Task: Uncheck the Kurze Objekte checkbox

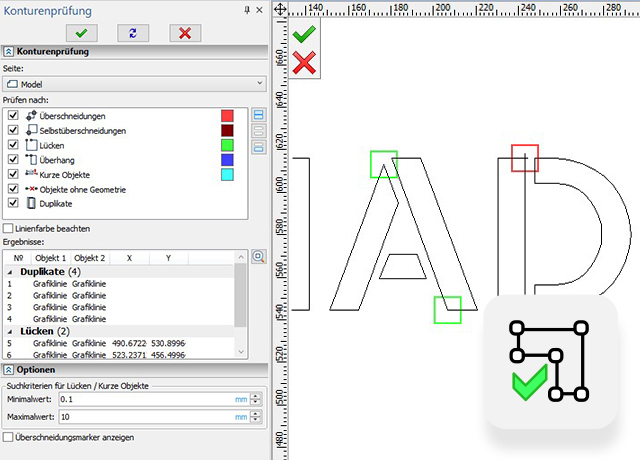Action: pos(13,174)
